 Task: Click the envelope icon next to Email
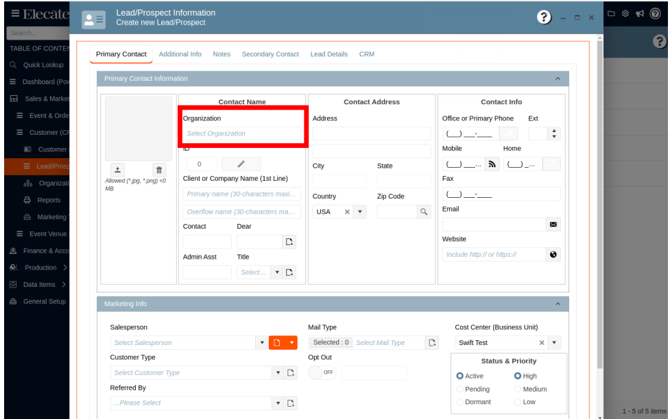pyautogui.click(x=553, y=225)
